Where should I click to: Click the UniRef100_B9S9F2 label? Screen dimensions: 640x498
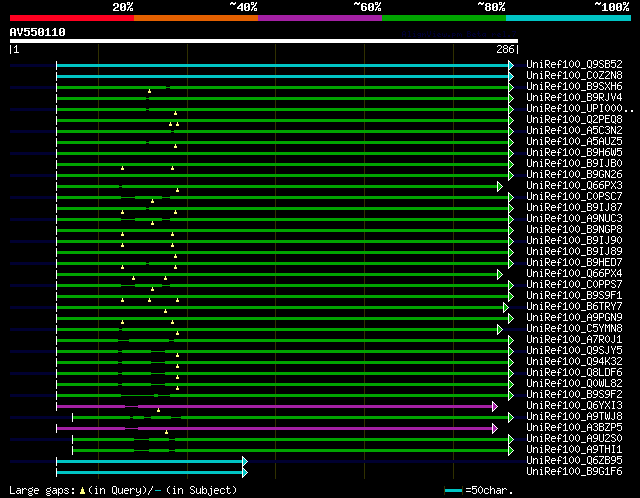[x=574, y=395]
